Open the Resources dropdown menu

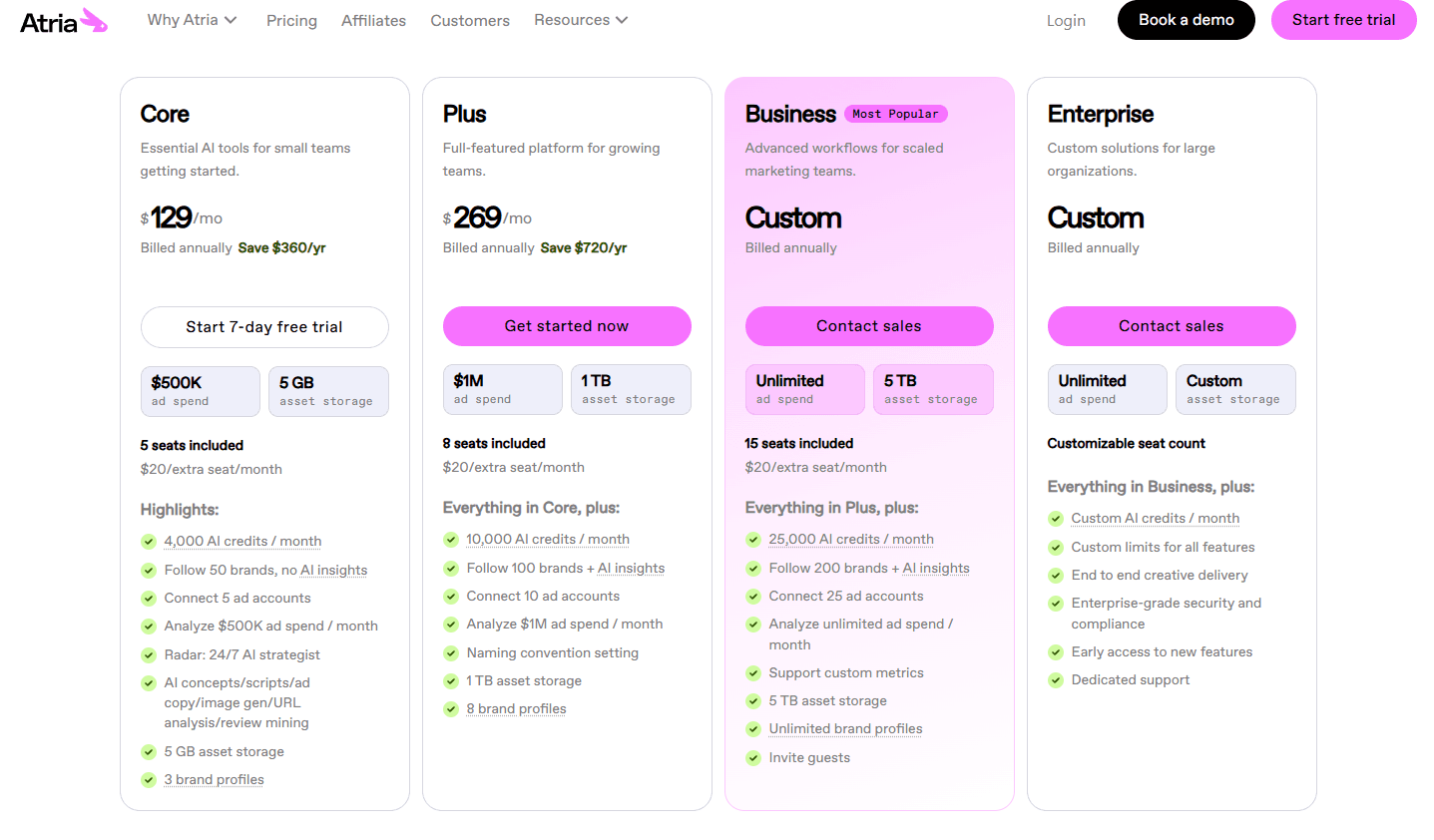[581, 20]
